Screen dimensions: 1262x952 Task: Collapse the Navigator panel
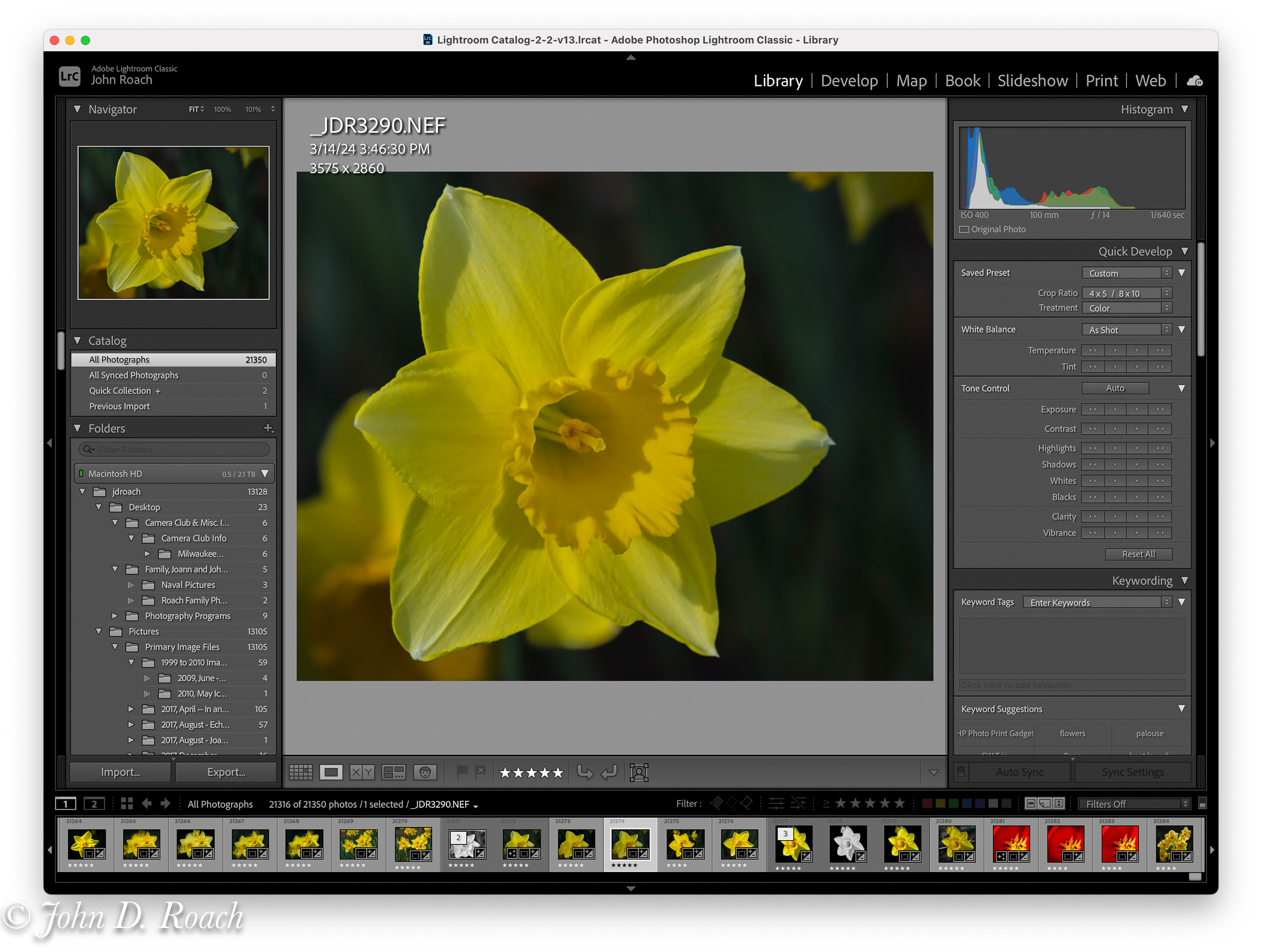(78, 109)
